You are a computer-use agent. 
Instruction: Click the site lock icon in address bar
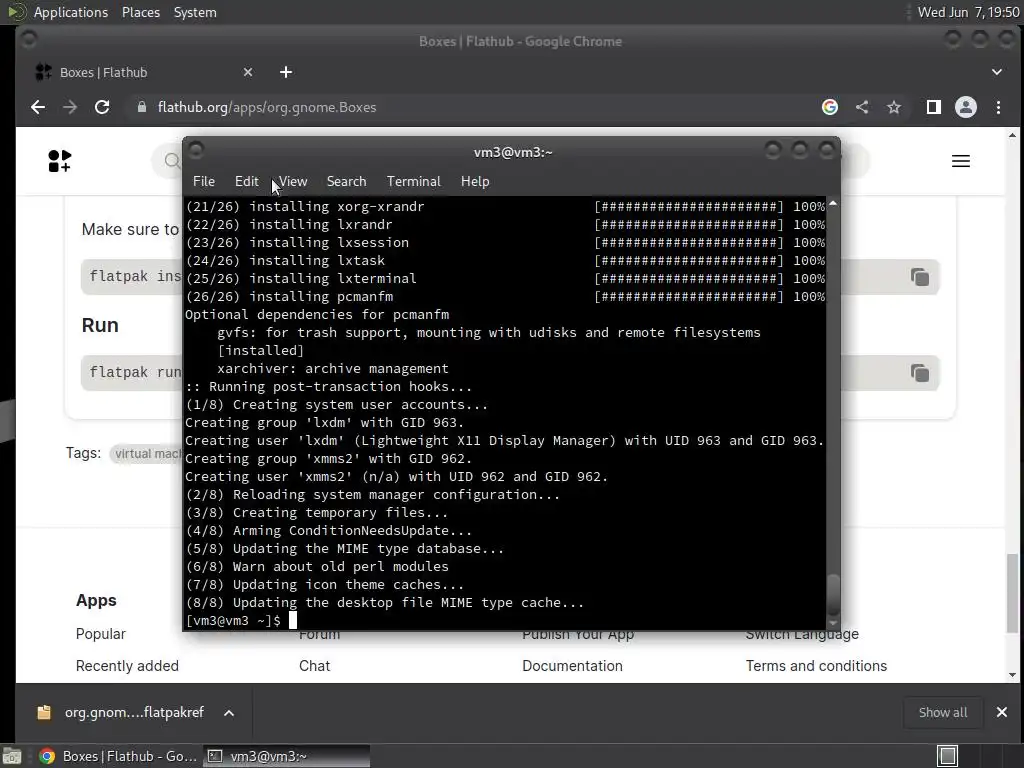coord(142,107)
